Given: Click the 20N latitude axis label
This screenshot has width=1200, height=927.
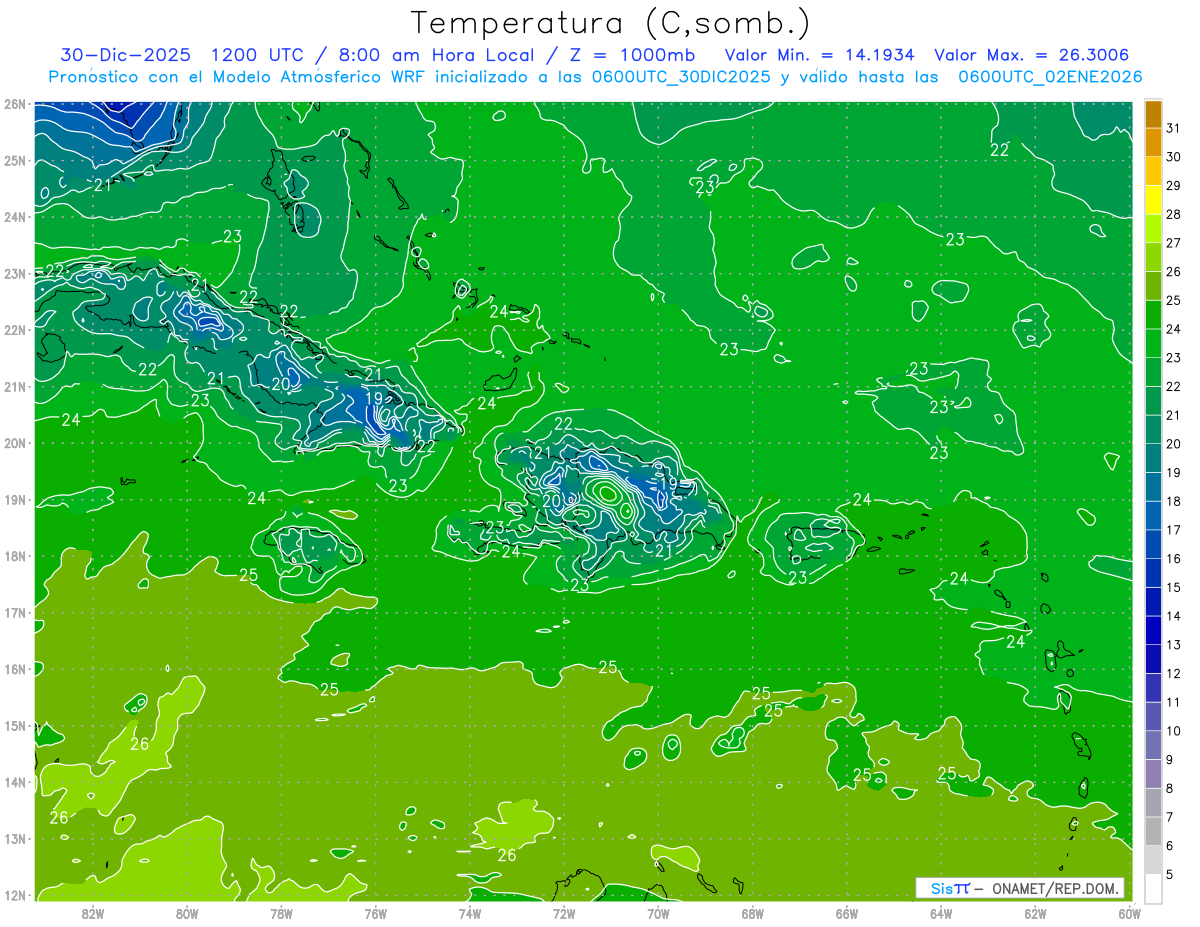Looking at the screenshot, I should [x=15, y=443].
